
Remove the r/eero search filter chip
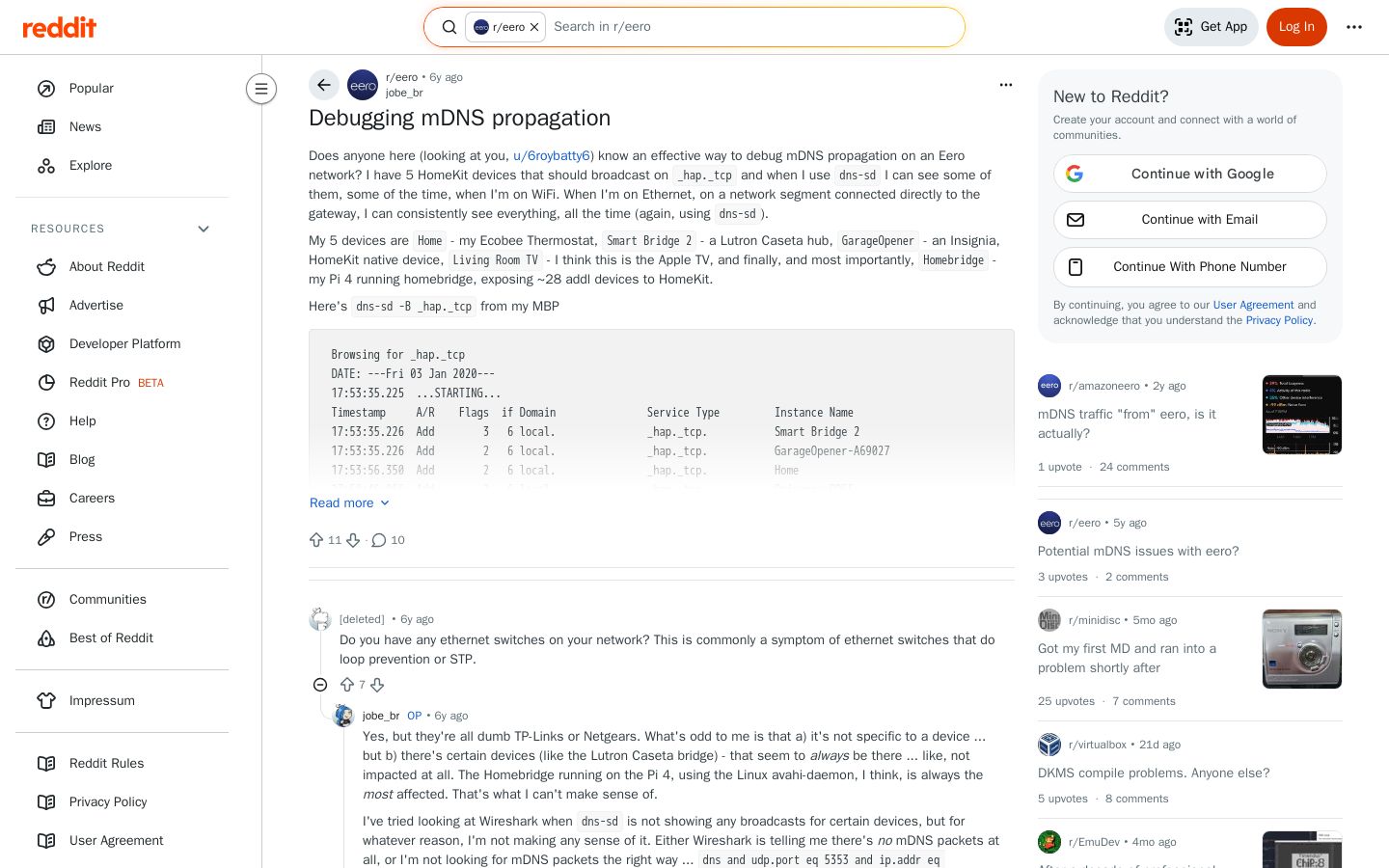[x=534, y=27]
